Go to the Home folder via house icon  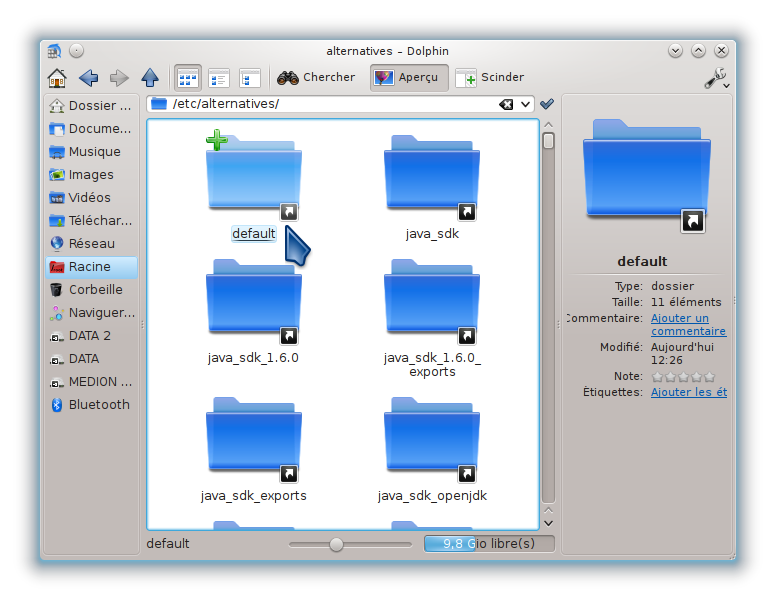57,78
